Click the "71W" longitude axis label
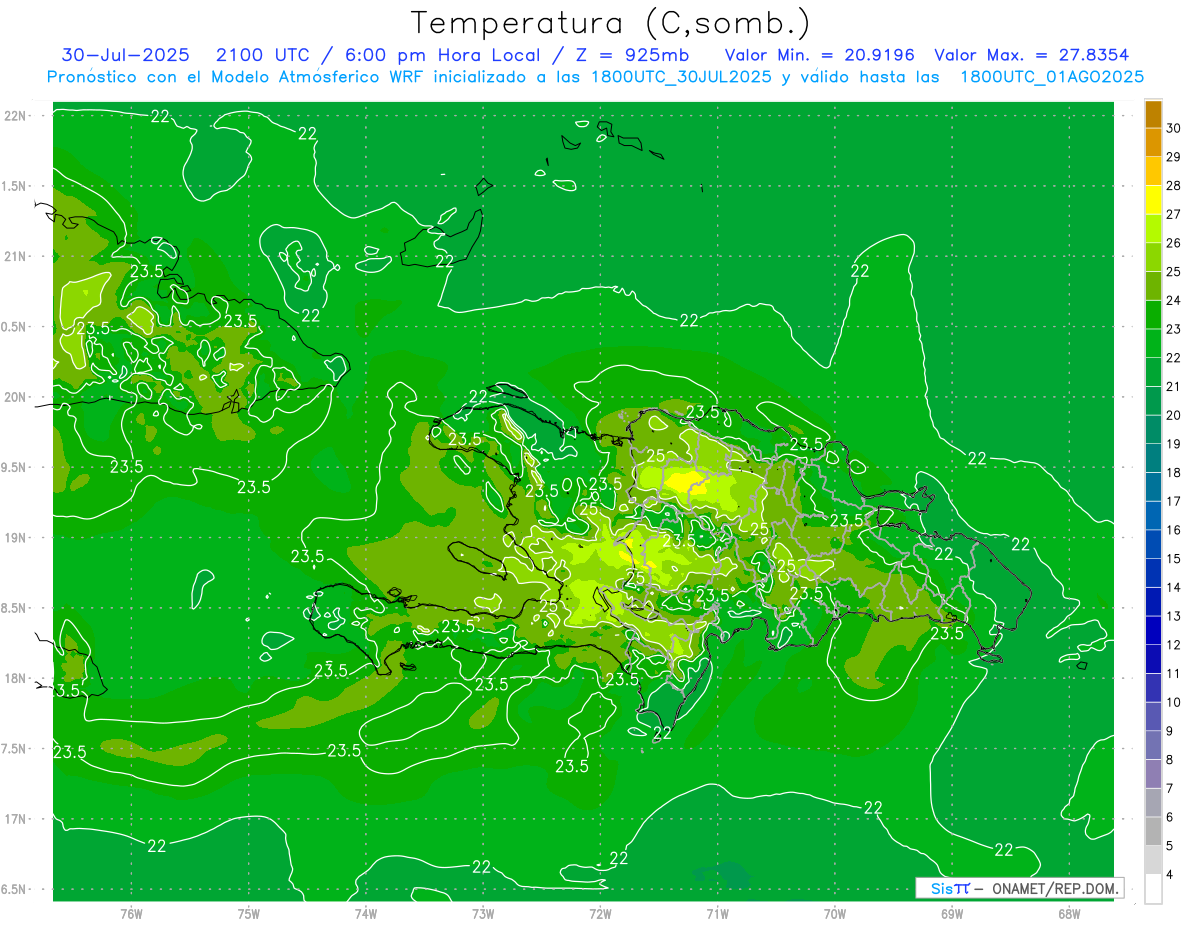 [717, 914]
